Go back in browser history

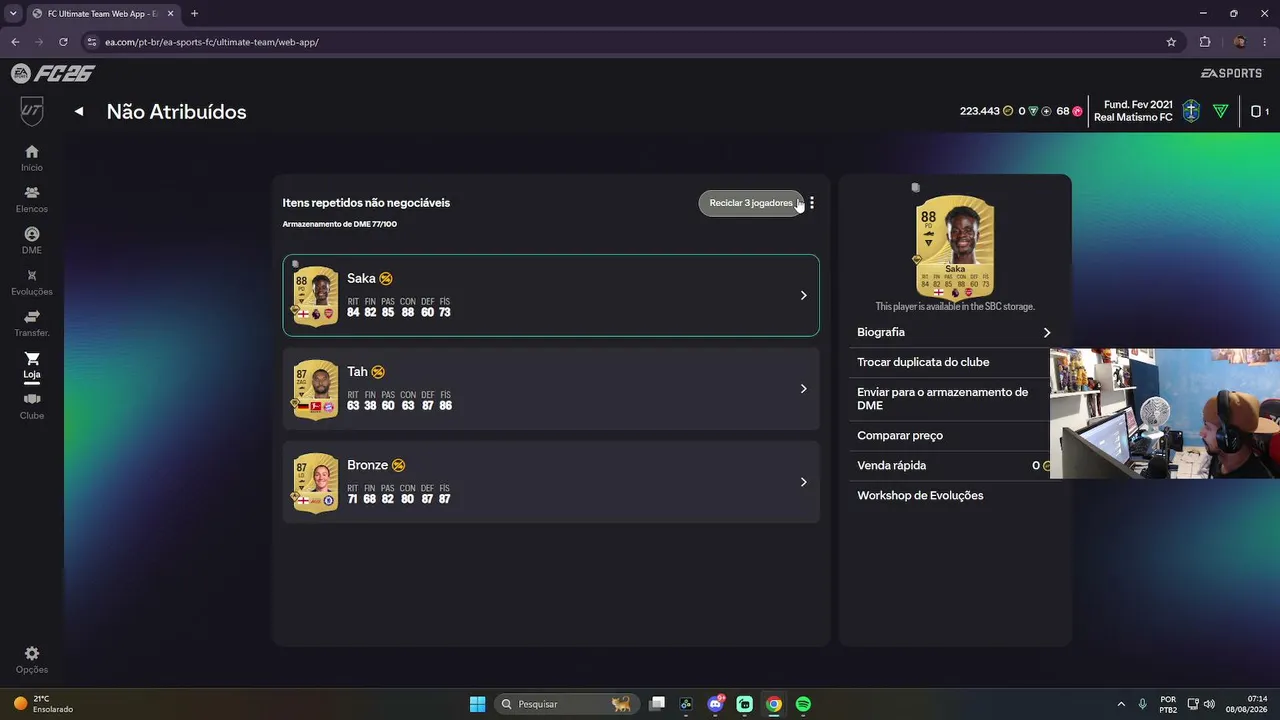(15, 42)
